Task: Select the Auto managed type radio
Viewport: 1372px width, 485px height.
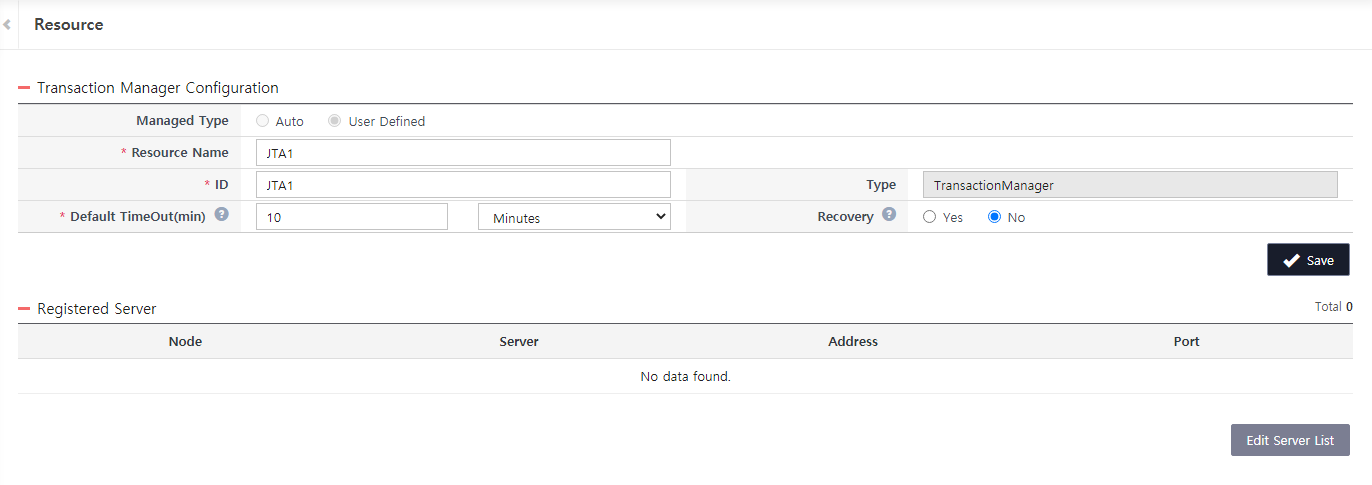Action: tap(263, 121)
